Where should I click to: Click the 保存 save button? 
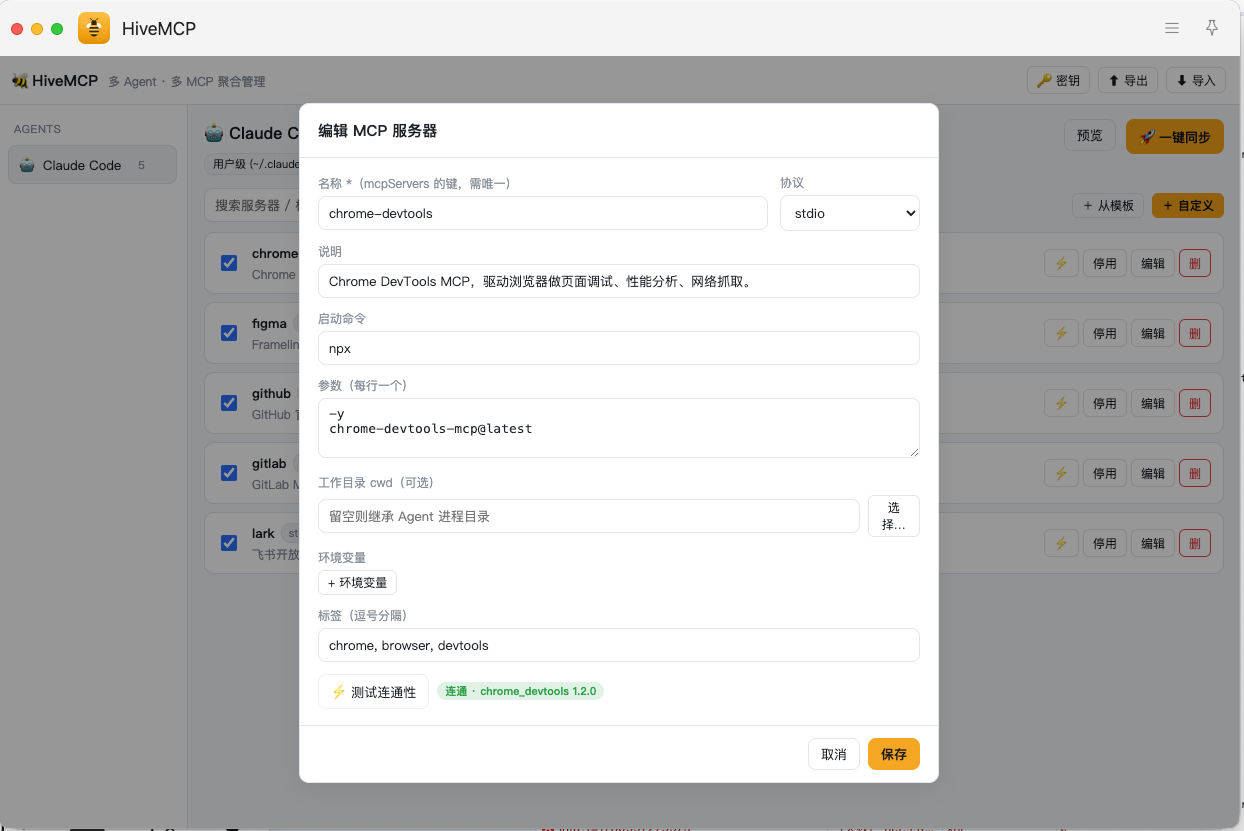(894, 754)
